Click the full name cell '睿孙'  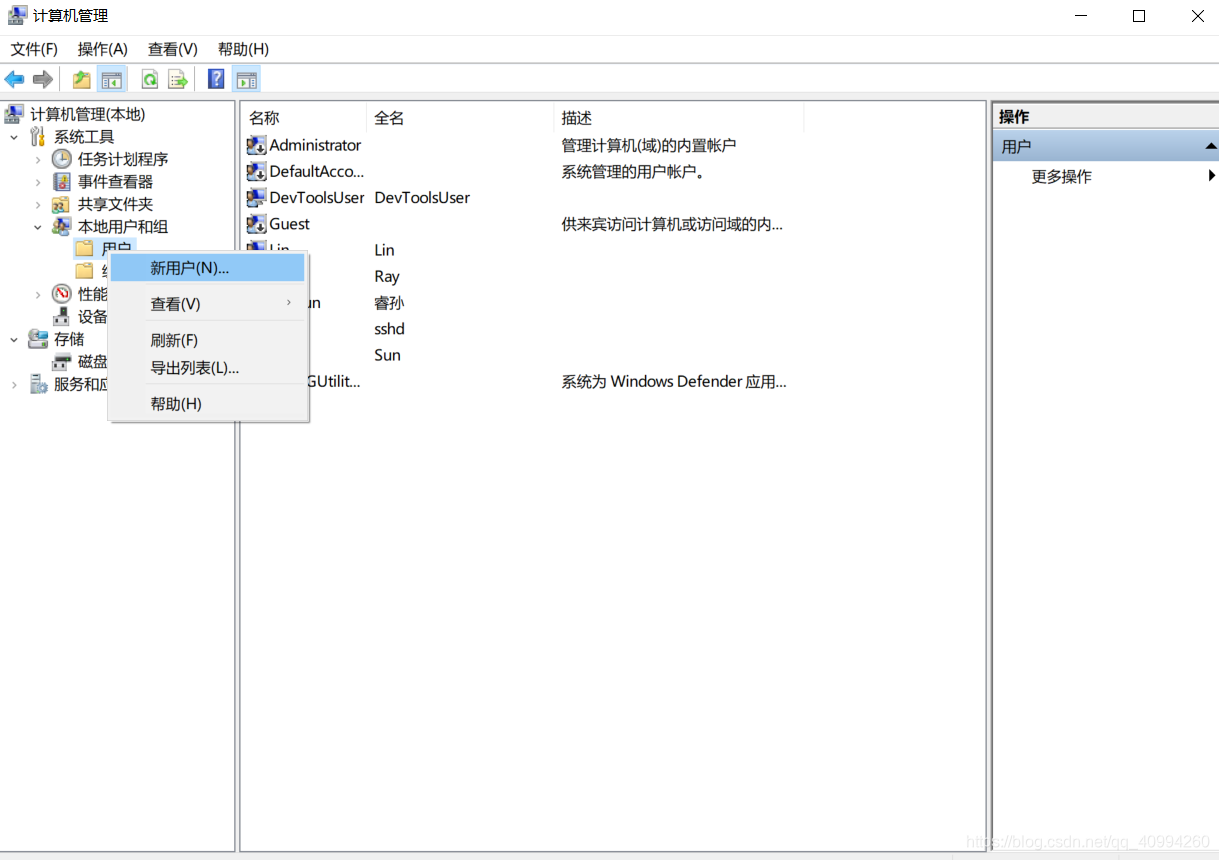pos(389,302)
